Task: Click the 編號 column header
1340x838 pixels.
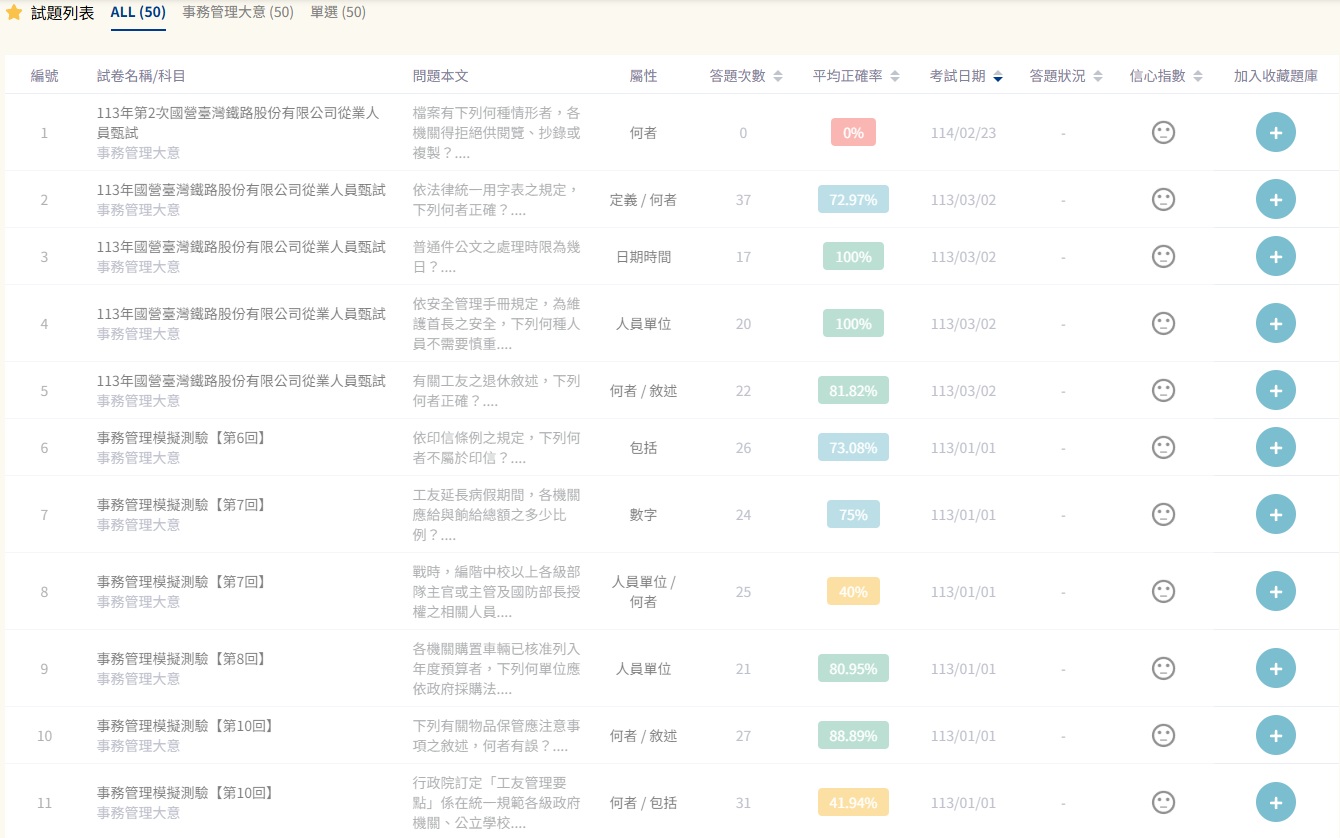Action: [44, 76]
